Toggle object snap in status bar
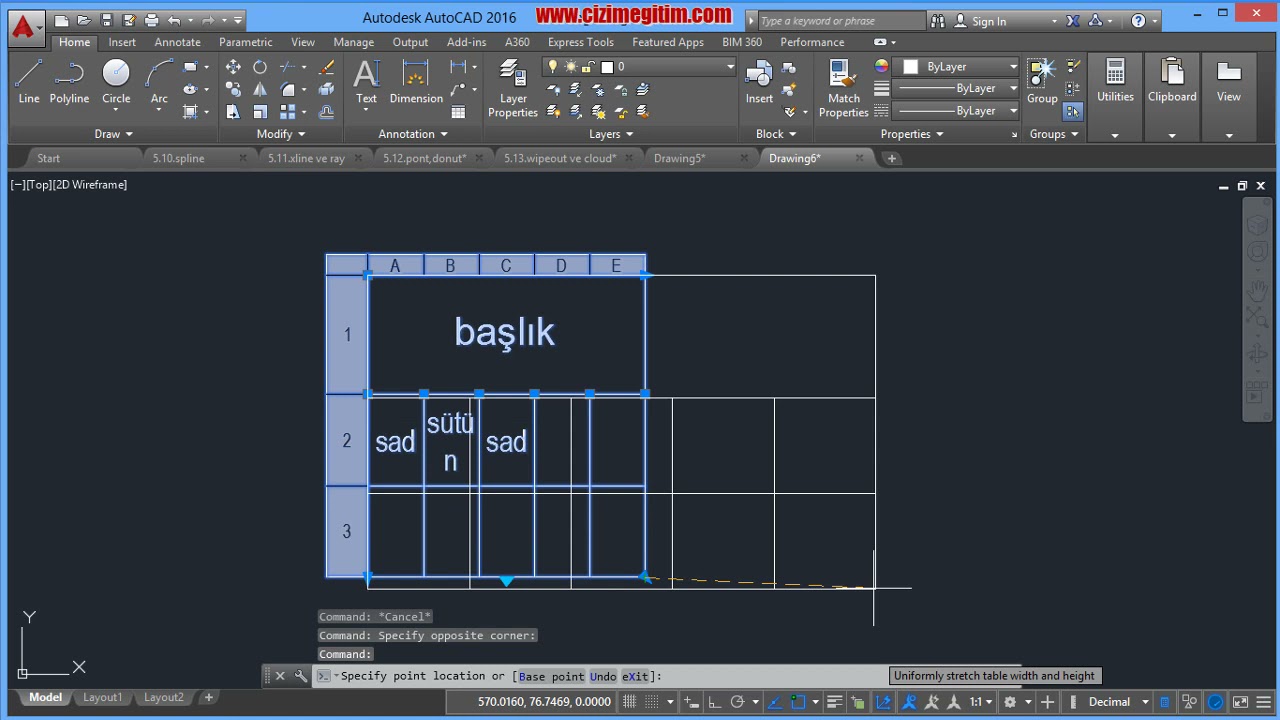The width and height of the screenshot is (1280, 720). (797, 702)
